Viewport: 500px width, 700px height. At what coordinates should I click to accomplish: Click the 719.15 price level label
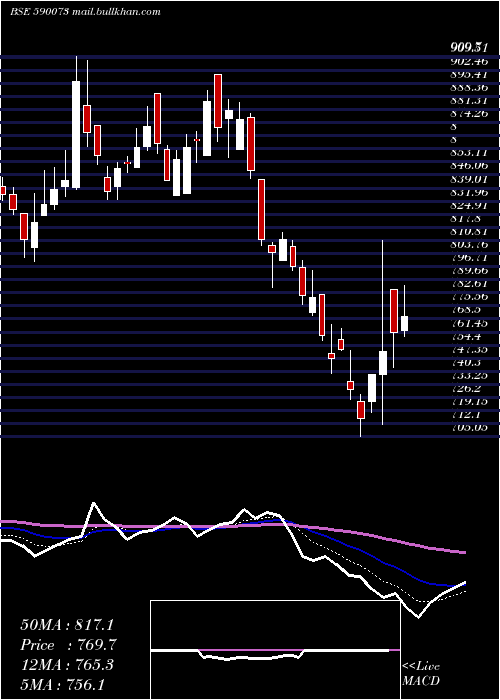[x=469, y=401]
